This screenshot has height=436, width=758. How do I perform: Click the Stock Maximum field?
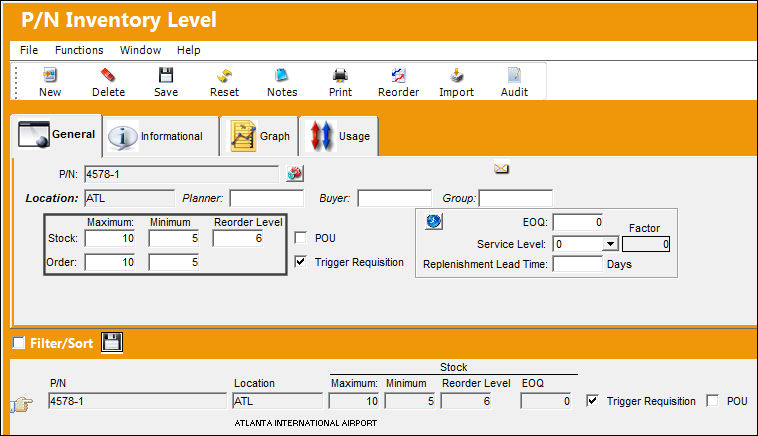coord(110,238)
